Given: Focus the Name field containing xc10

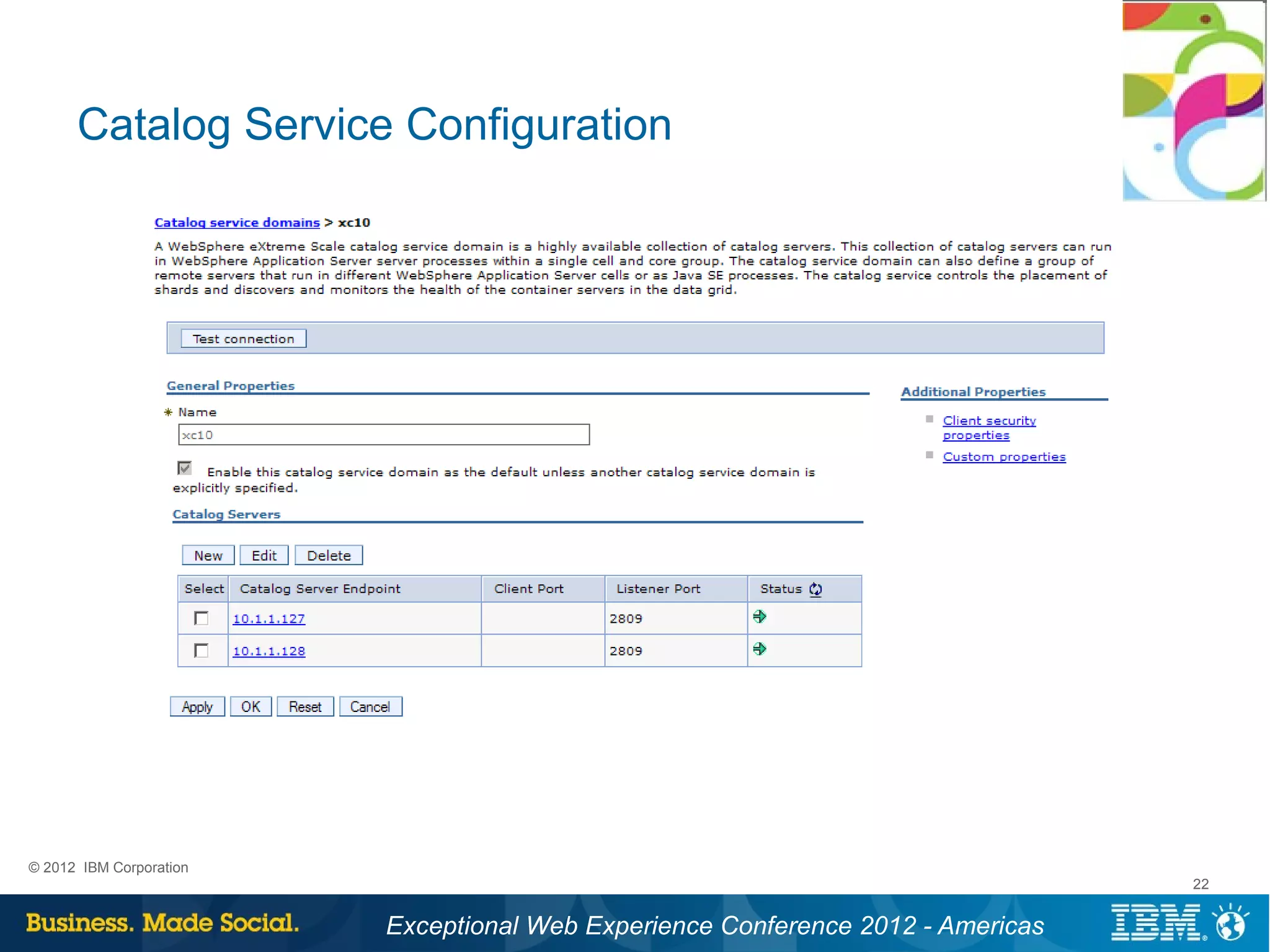Looking at the screenshot, I should pyautogui.click(x=384, y=435).
